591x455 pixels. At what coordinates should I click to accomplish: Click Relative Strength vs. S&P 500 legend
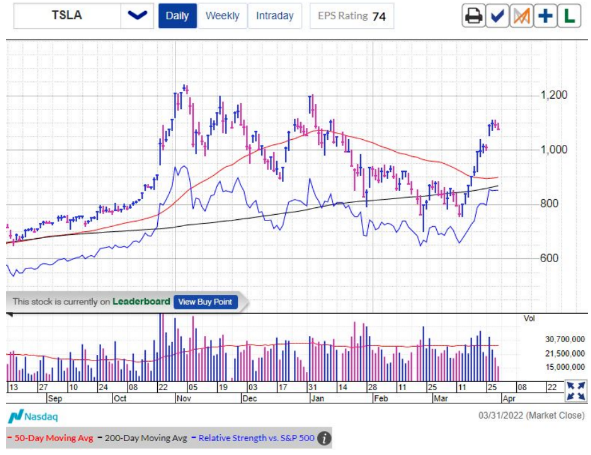click(253, 438)
